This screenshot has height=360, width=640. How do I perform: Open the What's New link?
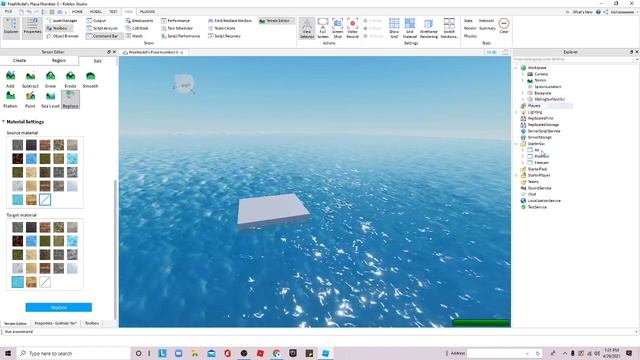pyautogui.click(x=582, y=12)
